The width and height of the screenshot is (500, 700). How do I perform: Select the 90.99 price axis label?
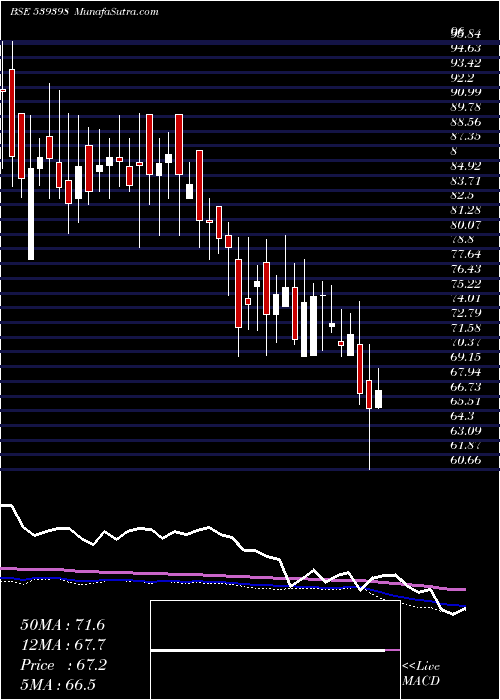(x=466, y=92)
